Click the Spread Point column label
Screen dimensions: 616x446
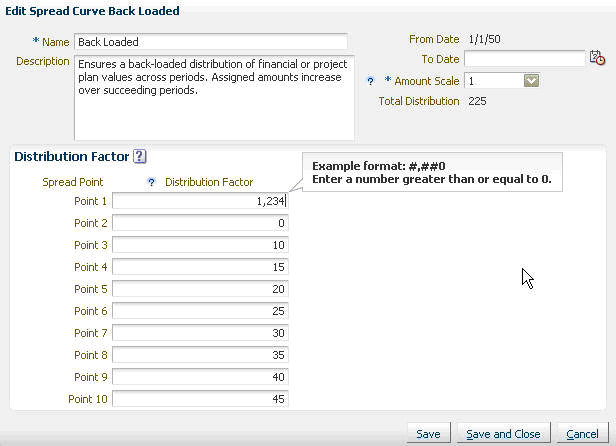(73, 182)
